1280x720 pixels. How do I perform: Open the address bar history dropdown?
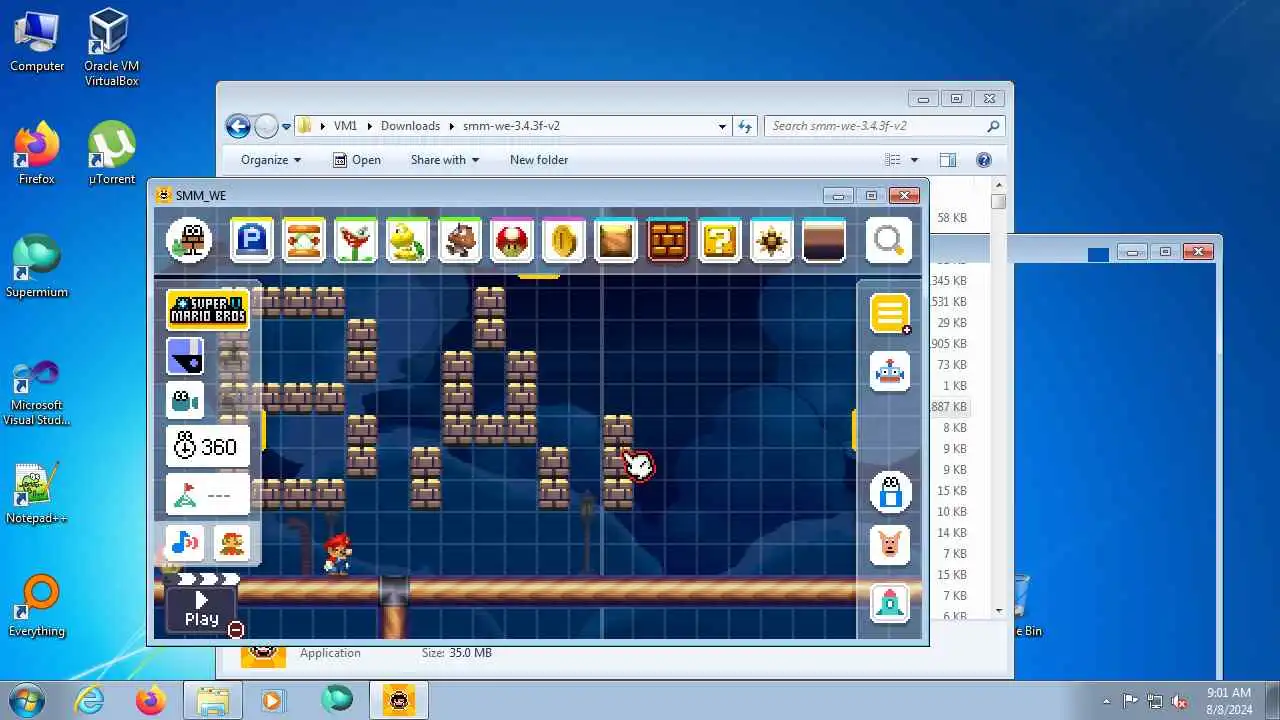click(x=722, y=126)
